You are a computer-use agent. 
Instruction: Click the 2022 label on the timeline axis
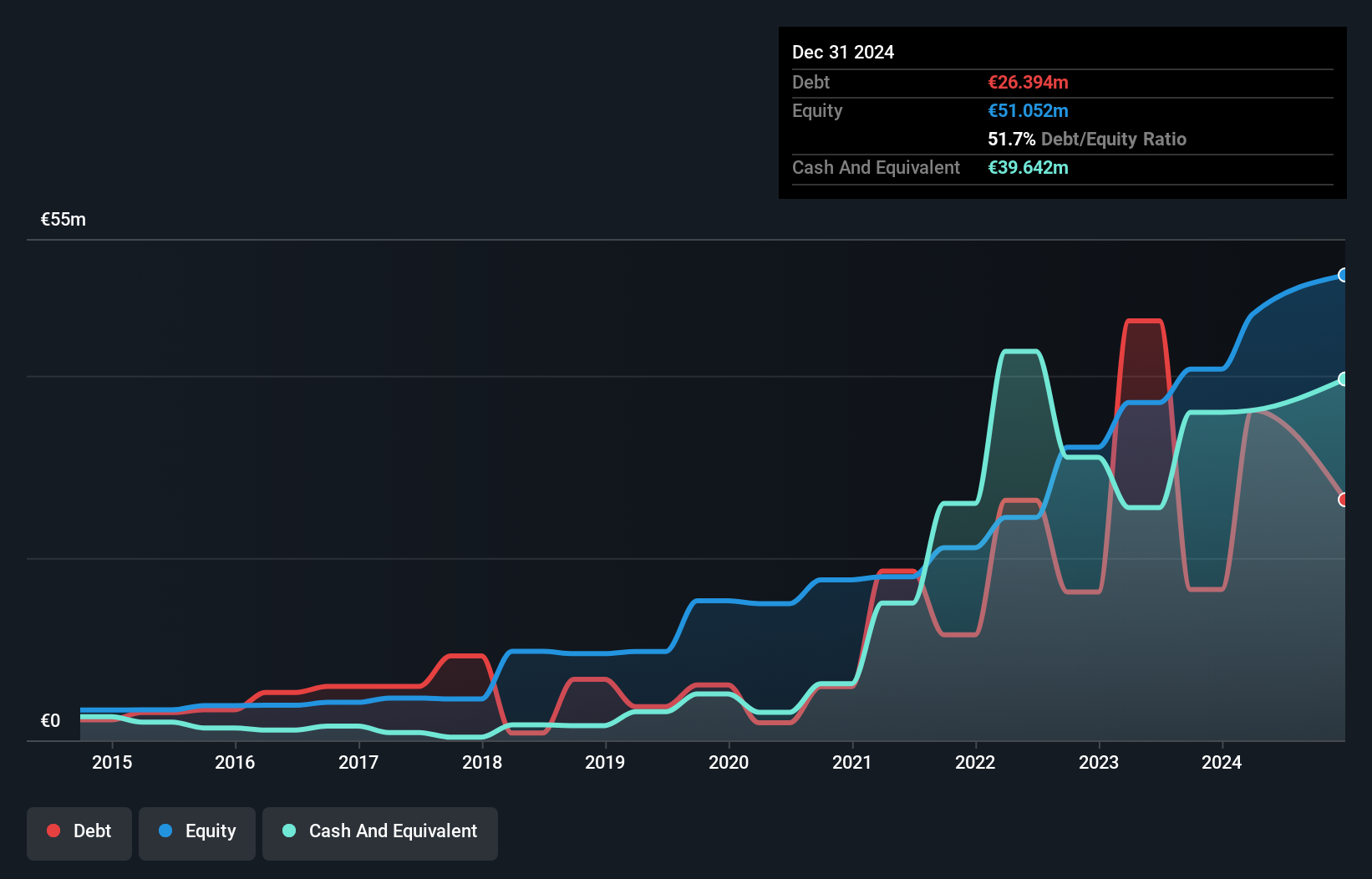(975, 762)
